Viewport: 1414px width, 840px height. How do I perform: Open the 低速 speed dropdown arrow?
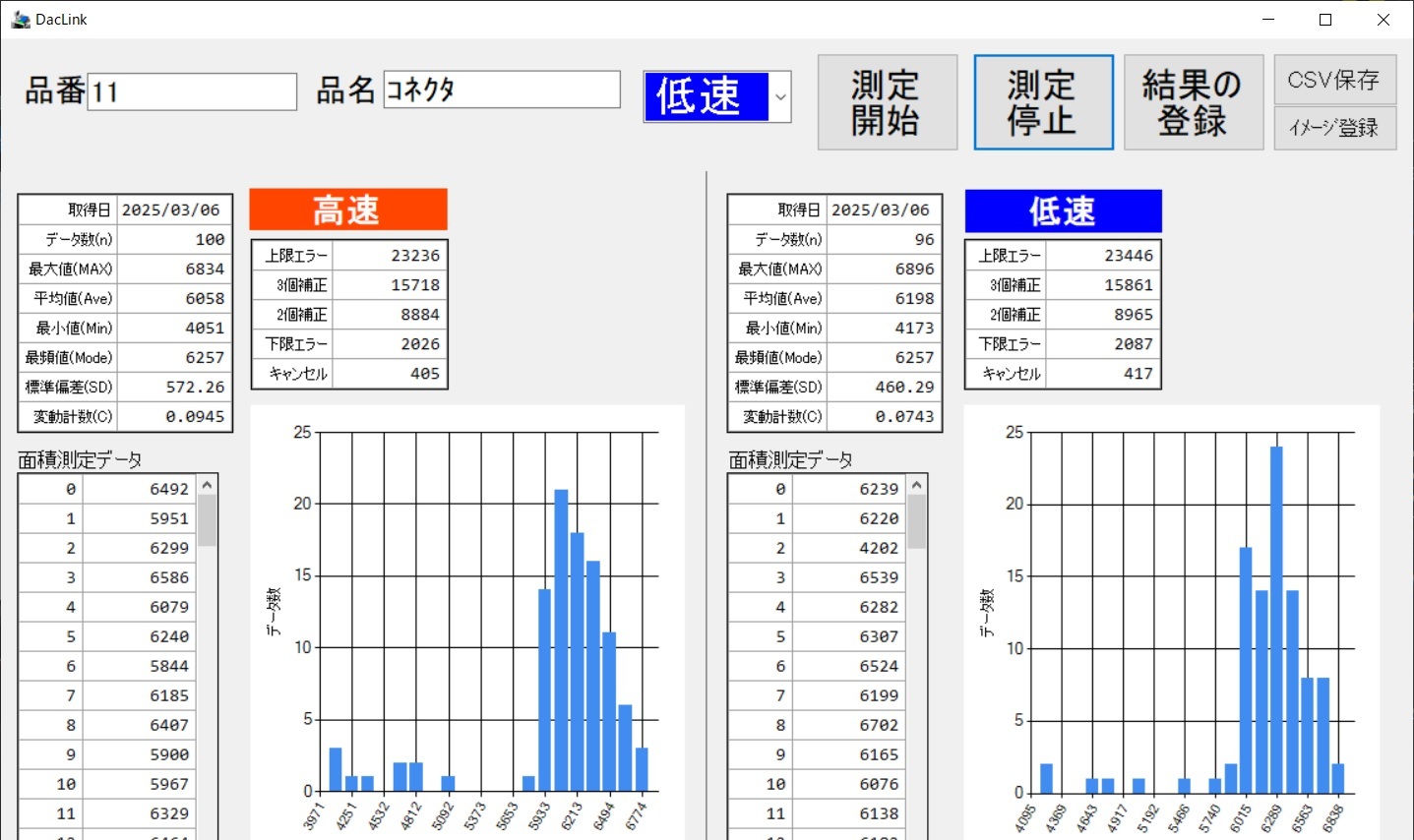pos(780,97)
